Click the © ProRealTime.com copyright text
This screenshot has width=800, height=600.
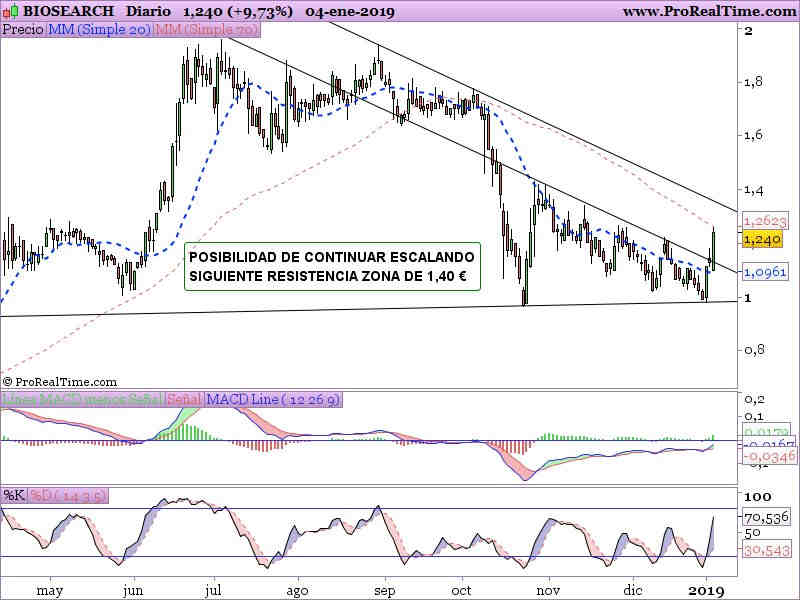point(60,382)
